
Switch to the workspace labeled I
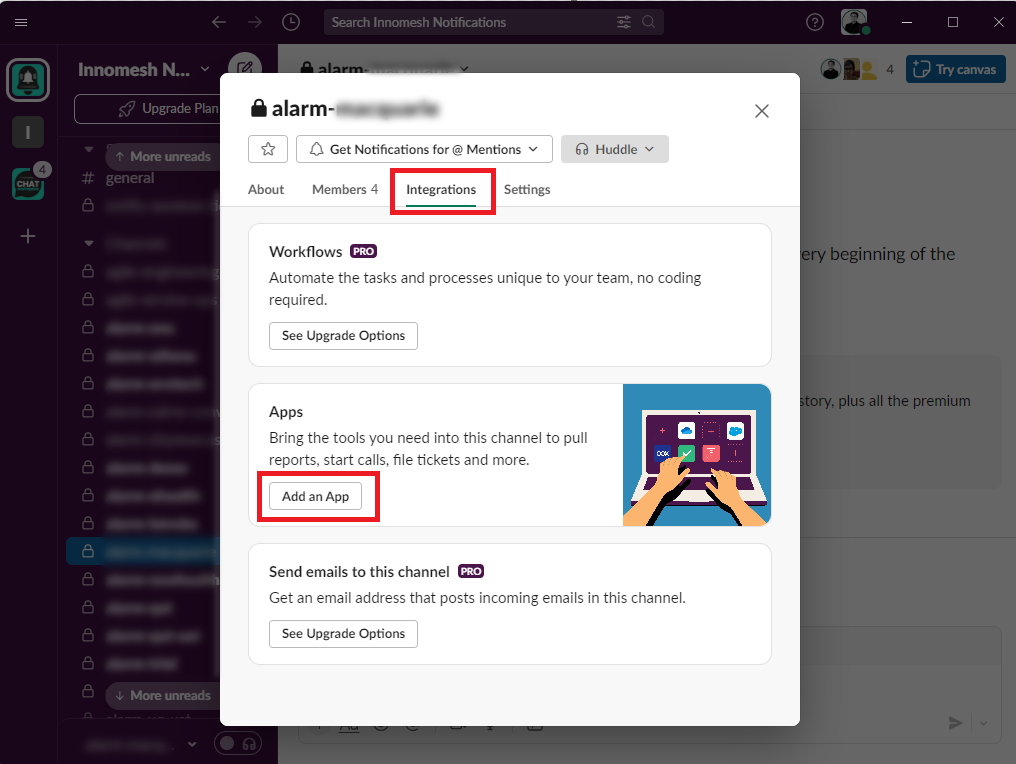(x=28, y=132)
